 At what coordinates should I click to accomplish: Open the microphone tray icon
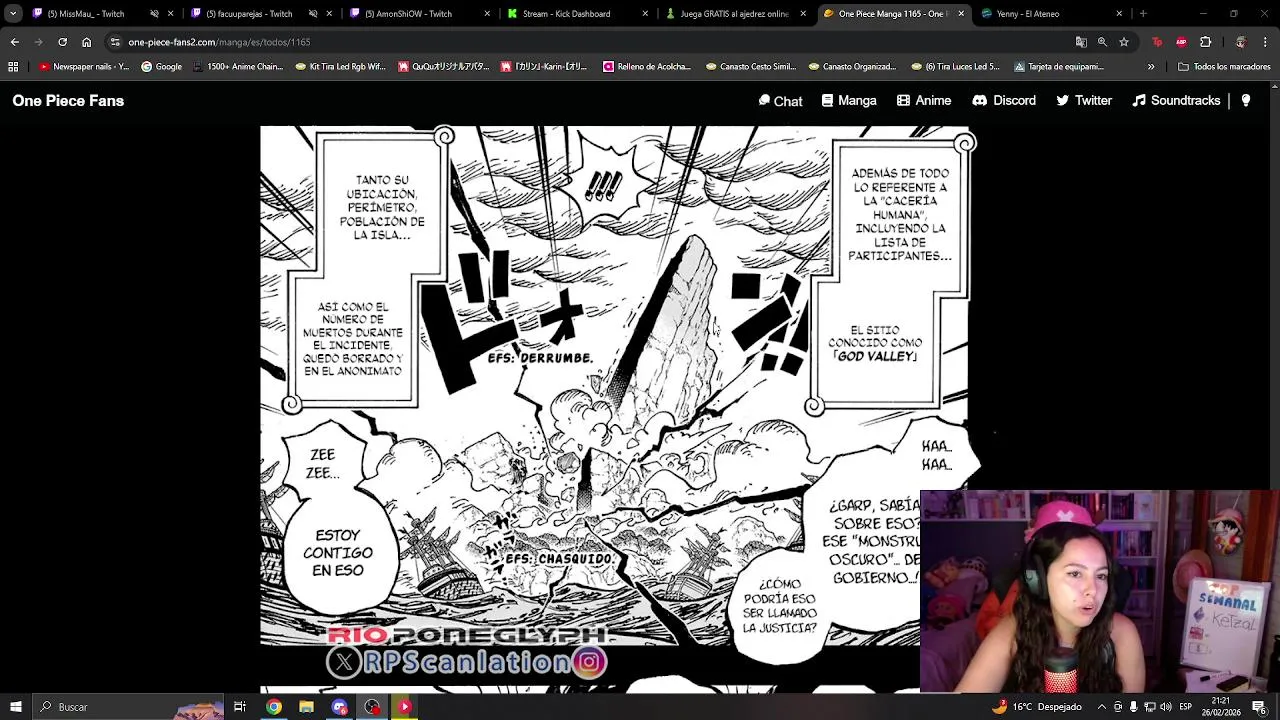(1134, 707)
